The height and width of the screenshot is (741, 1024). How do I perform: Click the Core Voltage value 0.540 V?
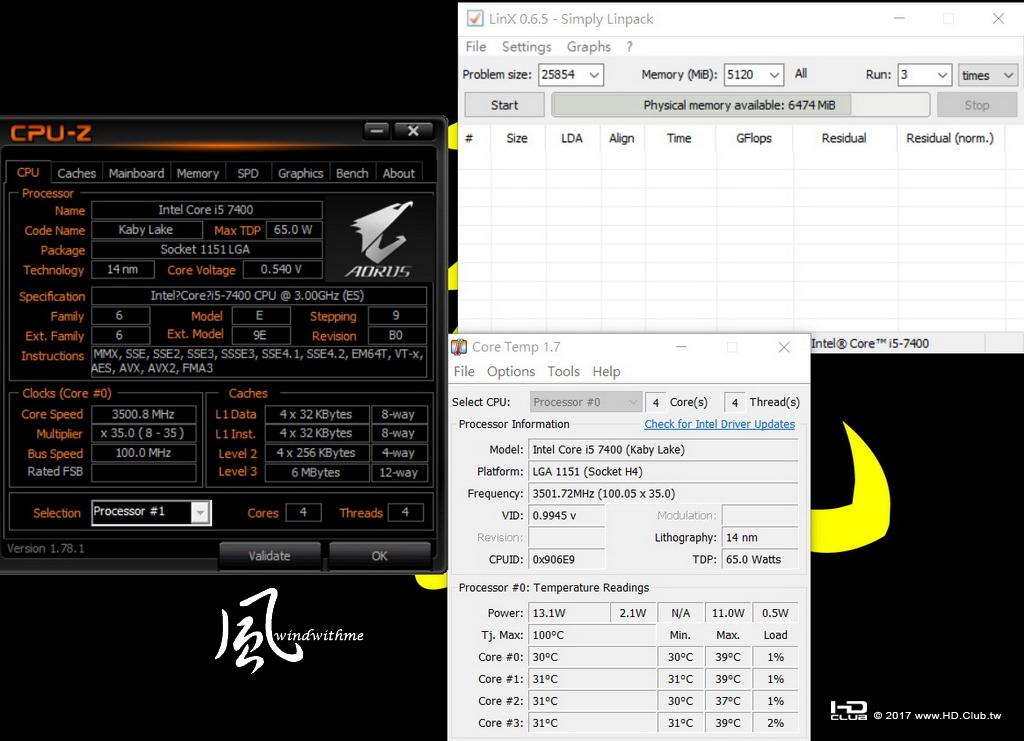tap(282, 269)
